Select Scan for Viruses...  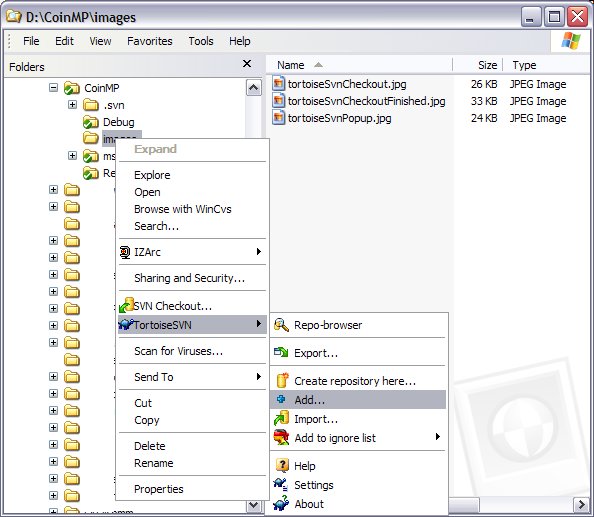(x=192, y=351)
